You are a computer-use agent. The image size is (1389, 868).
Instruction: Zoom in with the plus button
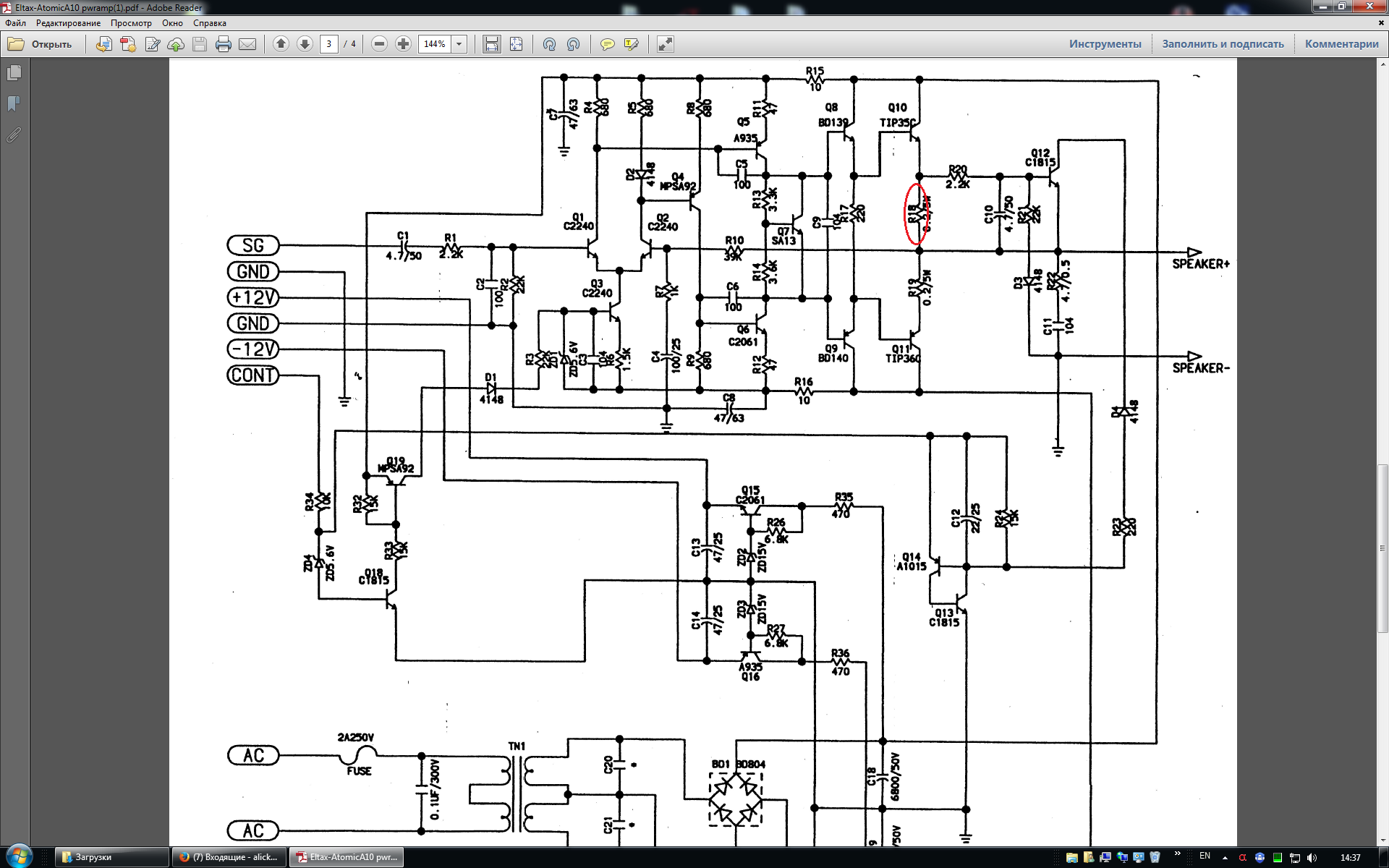(x=403, y=44)
